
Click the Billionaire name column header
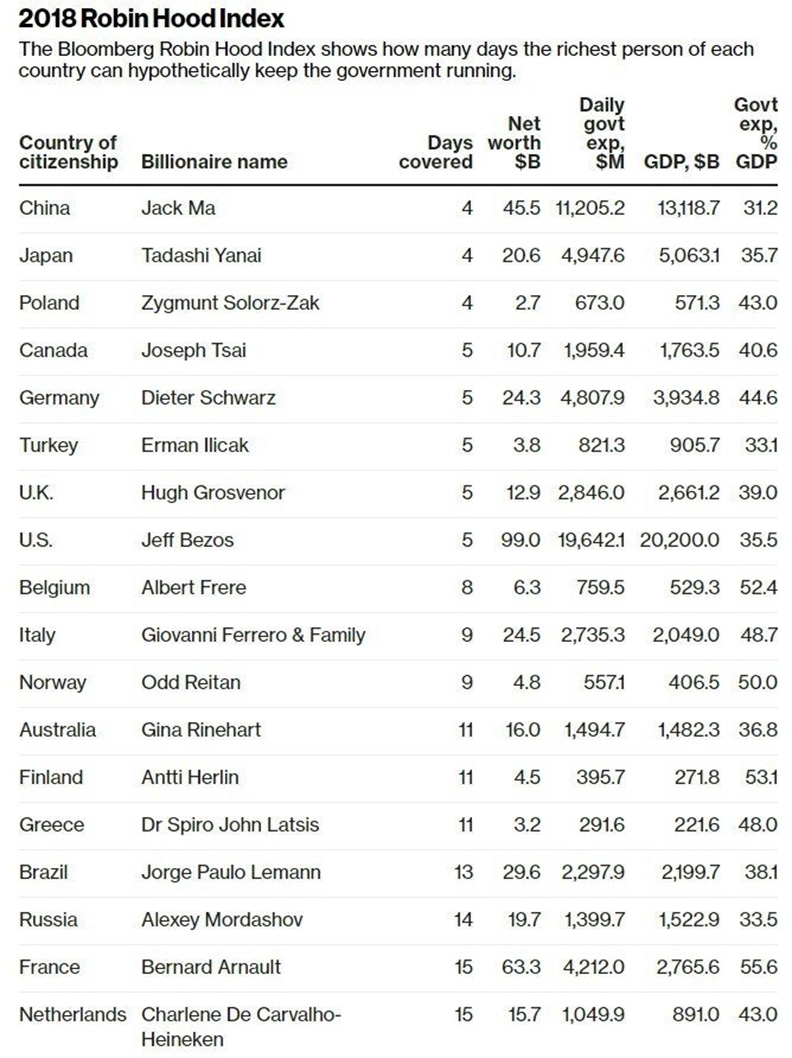tap(214, 162)
